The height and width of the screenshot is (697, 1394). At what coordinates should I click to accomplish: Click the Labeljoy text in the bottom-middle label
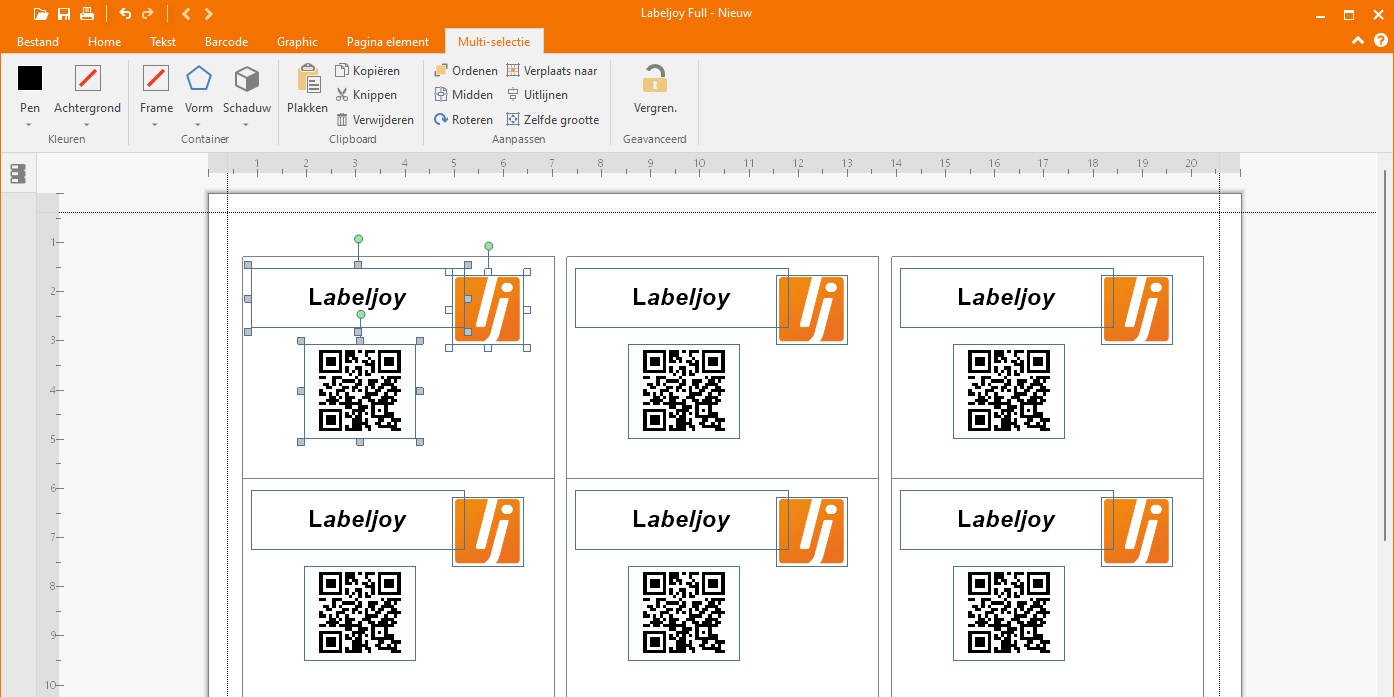click(681, 519)
